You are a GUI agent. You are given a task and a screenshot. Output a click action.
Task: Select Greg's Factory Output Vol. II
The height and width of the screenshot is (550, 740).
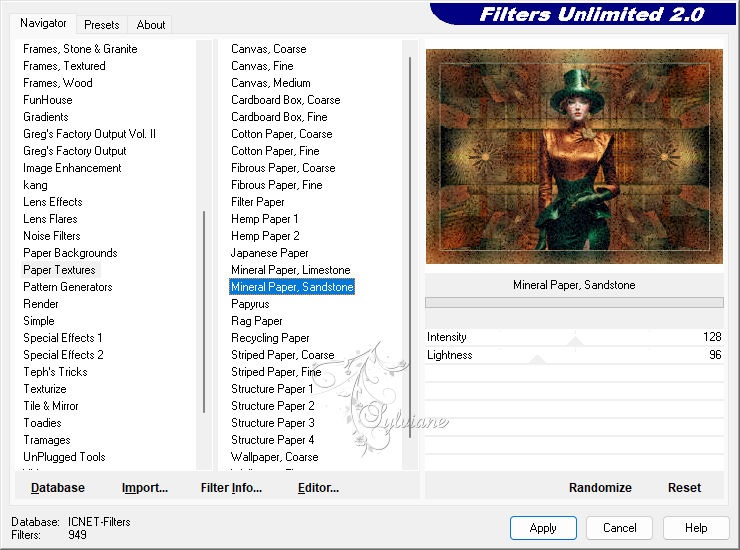[x=89, y=134]
